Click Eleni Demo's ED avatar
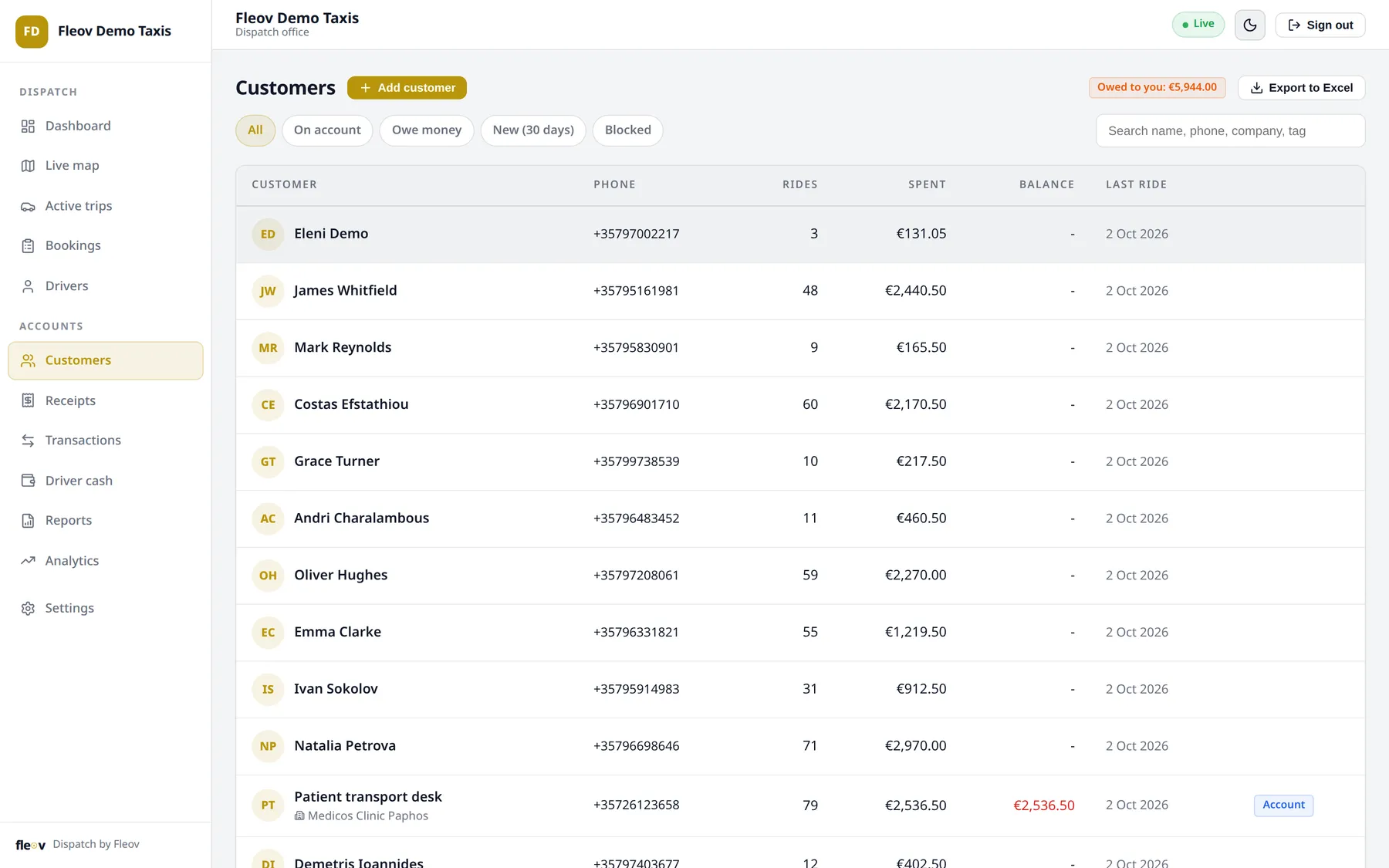 [x=268, y=234]
